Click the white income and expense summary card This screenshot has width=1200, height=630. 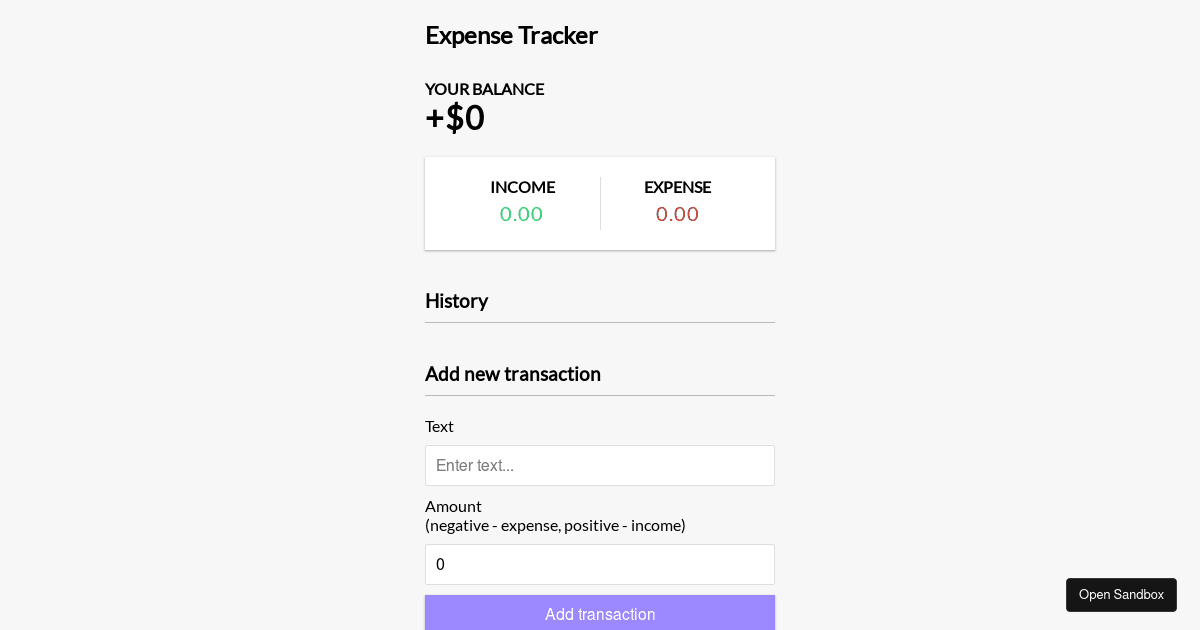click(x=600, y=203)
